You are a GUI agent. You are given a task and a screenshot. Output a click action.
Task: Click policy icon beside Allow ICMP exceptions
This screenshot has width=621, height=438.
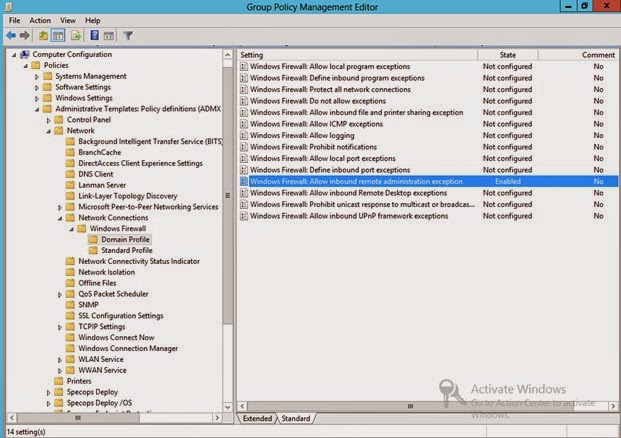[x=244, y=124]
